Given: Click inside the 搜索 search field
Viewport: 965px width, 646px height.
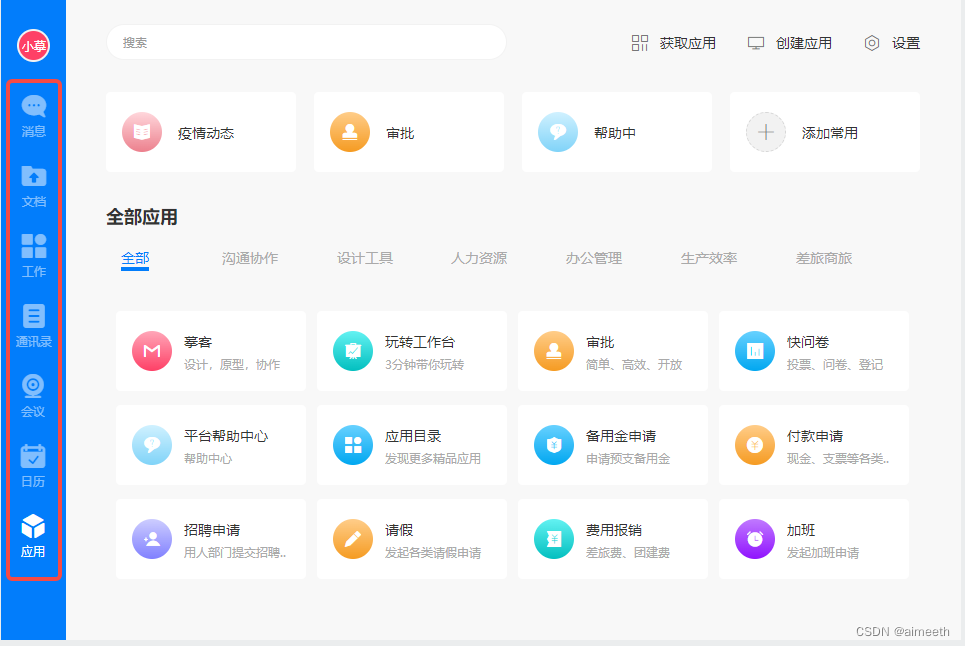Looking at the screenshot, I should 306,42.
